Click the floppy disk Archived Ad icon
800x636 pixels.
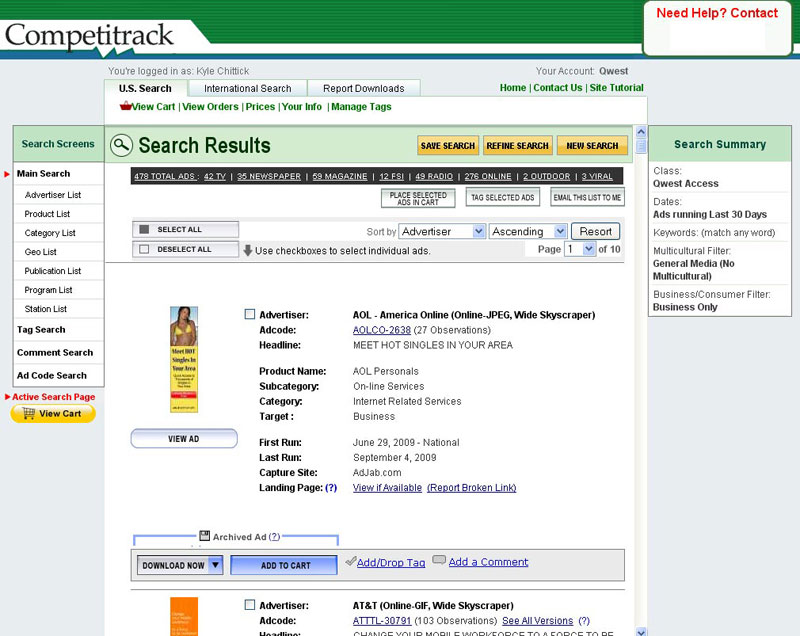point(205,536)
